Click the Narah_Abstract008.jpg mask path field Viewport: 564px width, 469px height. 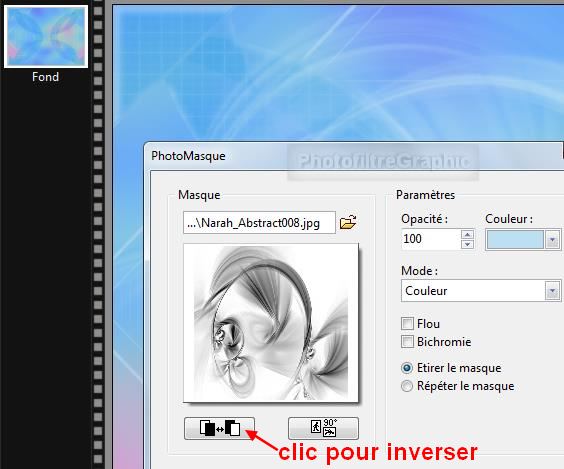pyautogui.click(x=259, y=223)
